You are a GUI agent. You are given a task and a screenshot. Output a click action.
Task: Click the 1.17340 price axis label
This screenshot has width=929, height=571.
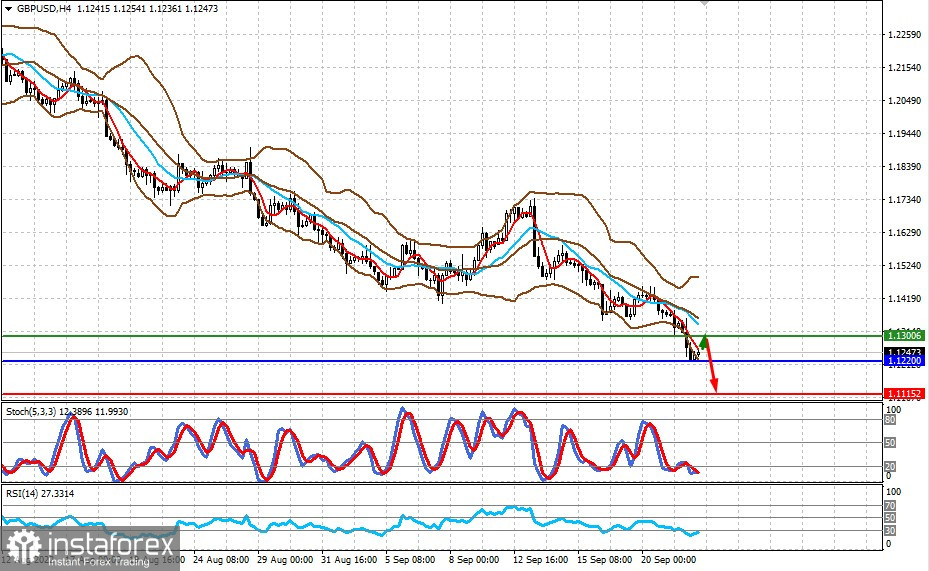905,200
